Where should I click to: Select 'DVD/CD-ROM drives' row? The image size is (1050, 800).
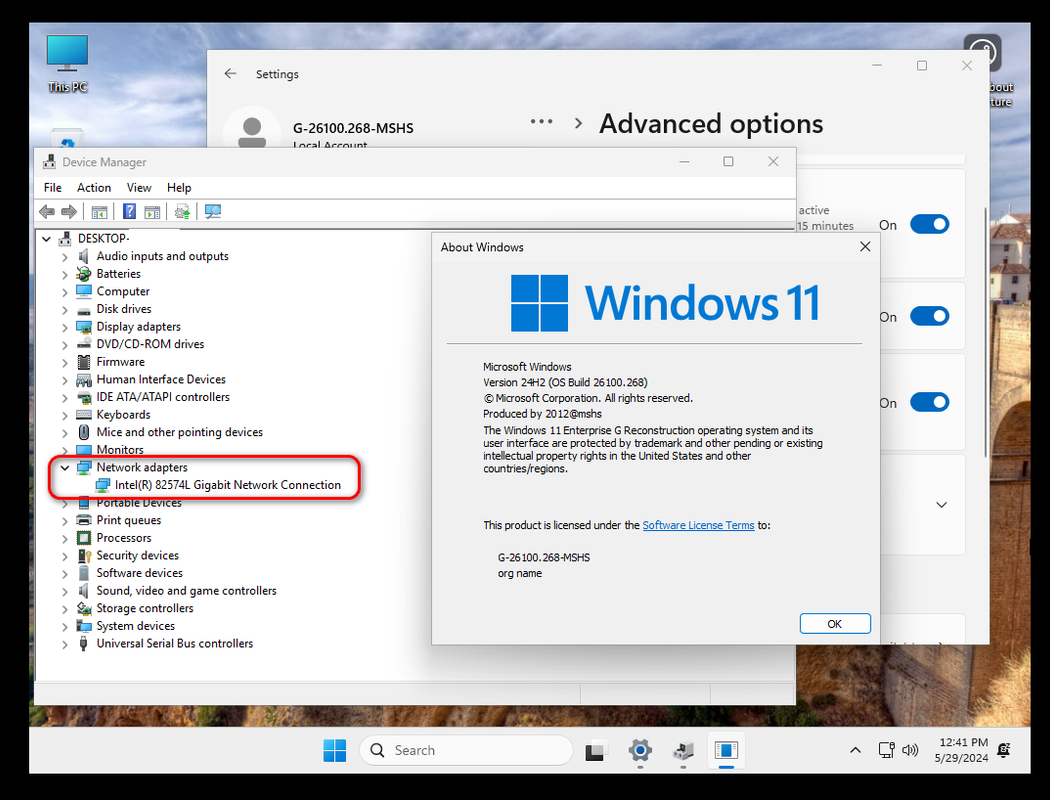point(150,344)
